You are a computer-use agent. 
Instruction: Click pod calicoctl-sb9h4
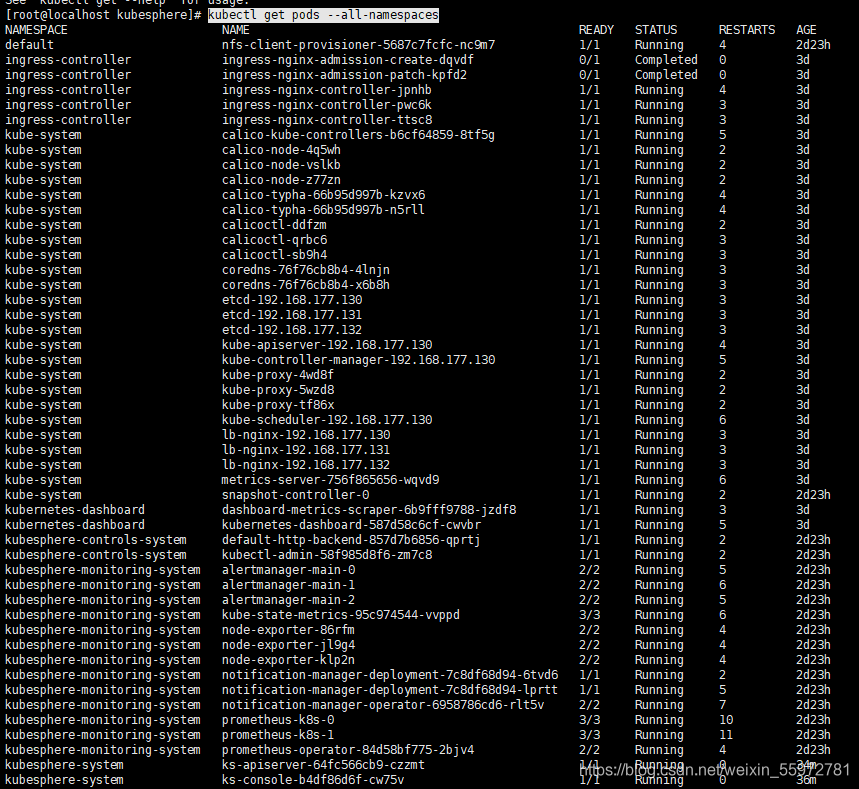pos(274,255)
